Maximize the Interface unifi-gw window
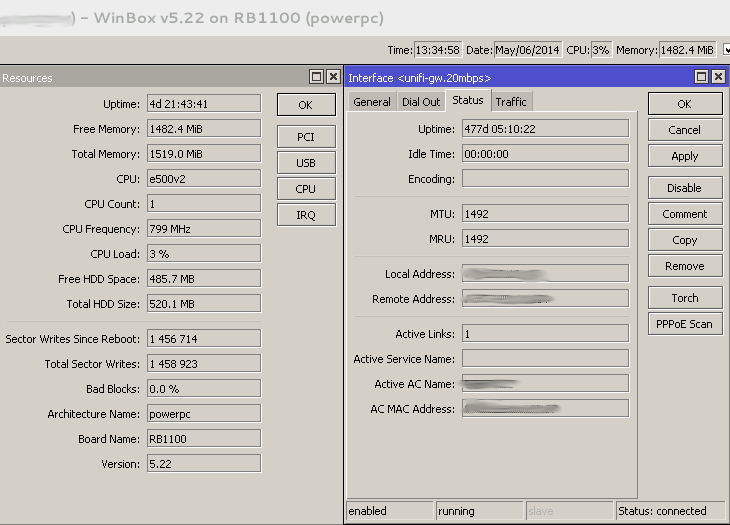The image size is (730, 525). pyautogui.click(x=702, y=77)
